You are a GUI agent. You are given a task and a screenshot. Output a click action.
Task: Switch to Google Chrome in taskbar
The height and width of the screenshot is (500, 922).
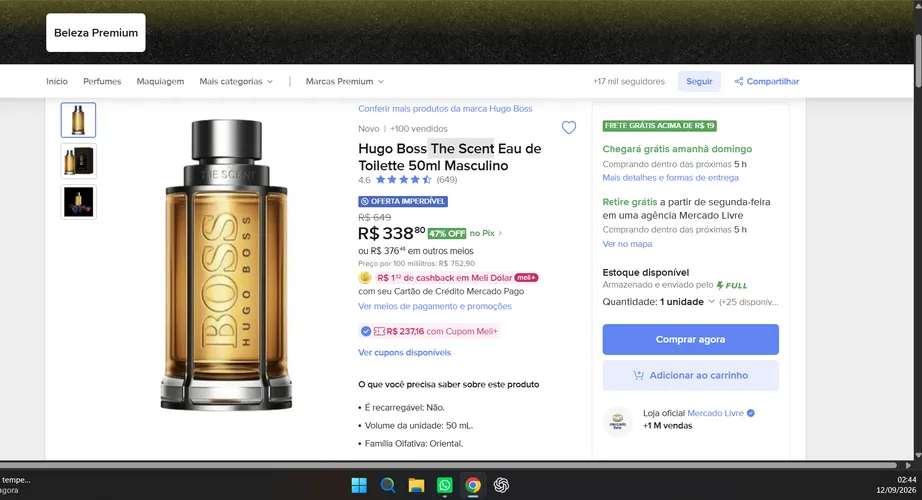pyautogui.click(x=473, y=485)
